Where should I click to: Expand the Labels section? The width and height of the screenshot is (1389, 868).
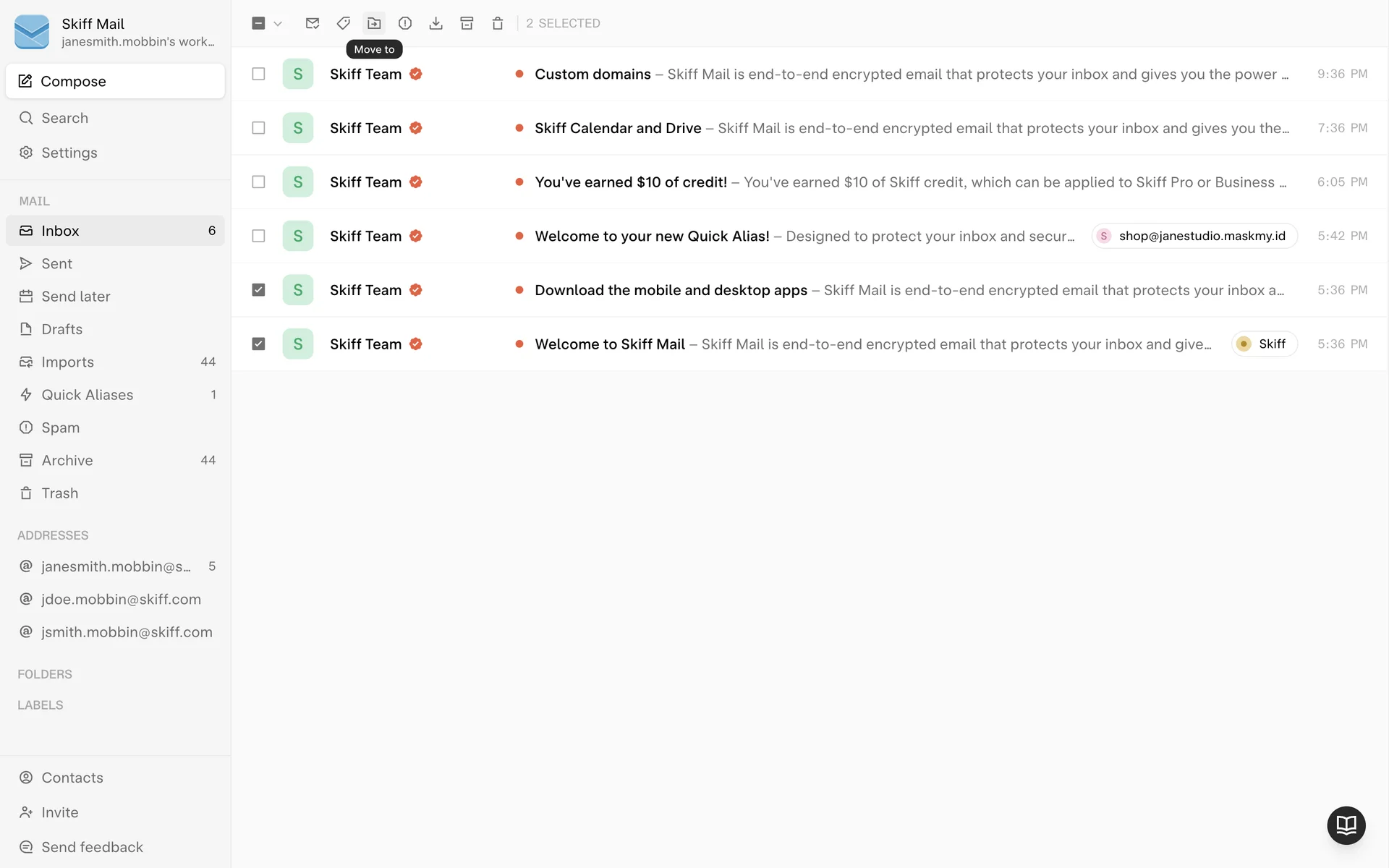pos(41,705)
